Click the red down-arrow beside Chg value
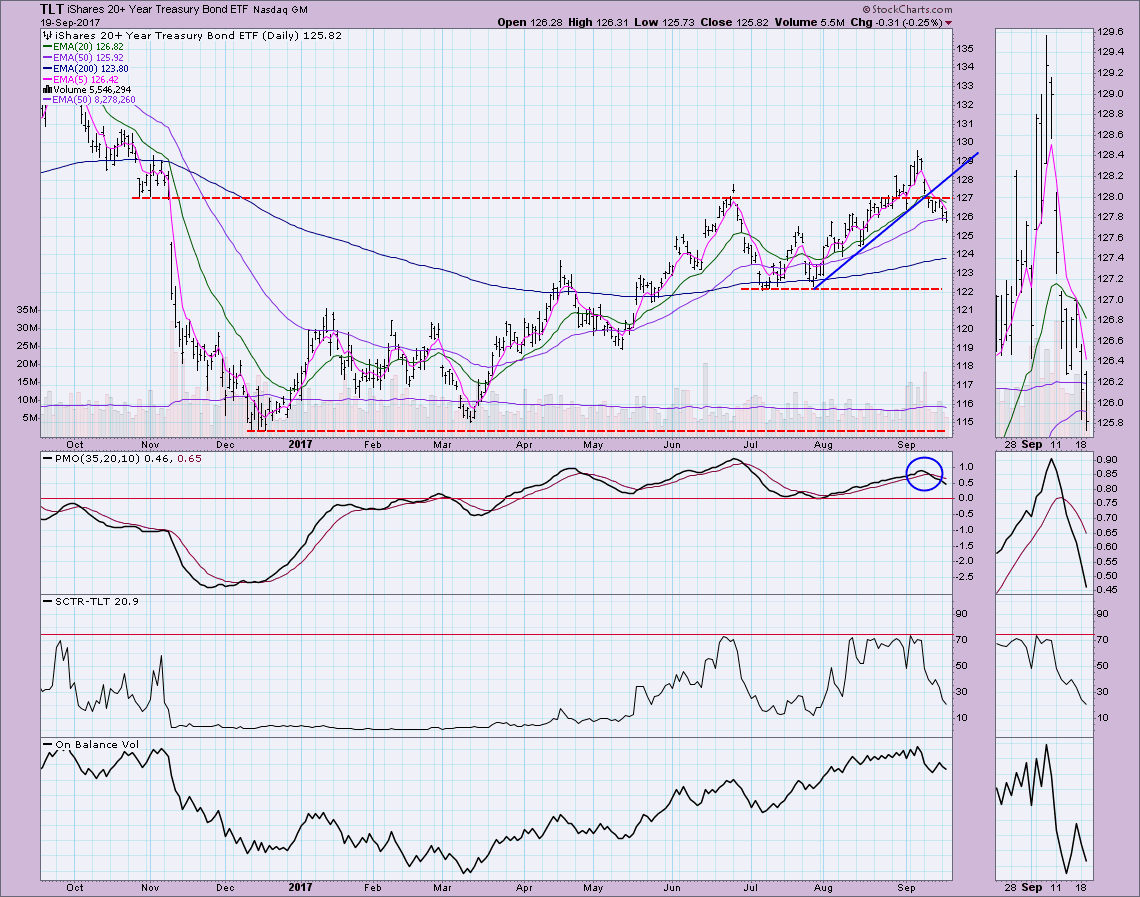Screen dimensions: 1140x897 pos(949,22)
